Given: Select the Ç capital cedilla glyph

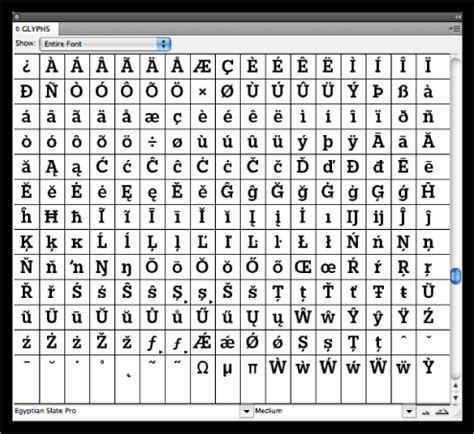Looking at the screenshot, I should 228,67.
